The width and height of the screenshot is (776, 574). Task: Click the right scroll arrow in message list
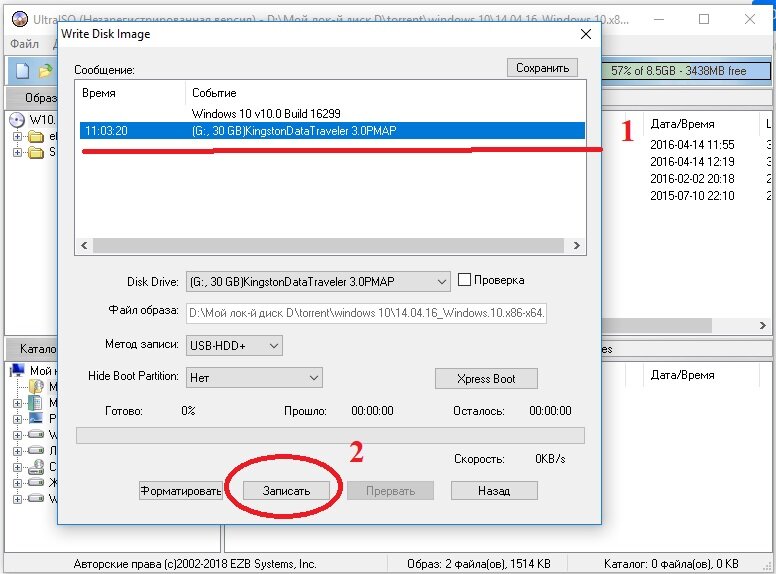(x=576, y=245)
